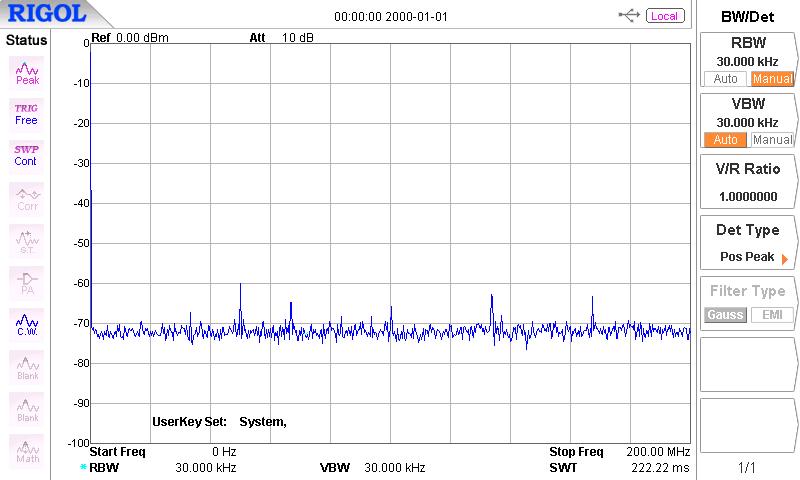Click the PA preamplifier status icon
This screenshot has height=480, width=800.
pyautogui.click(x=27, y=283)
